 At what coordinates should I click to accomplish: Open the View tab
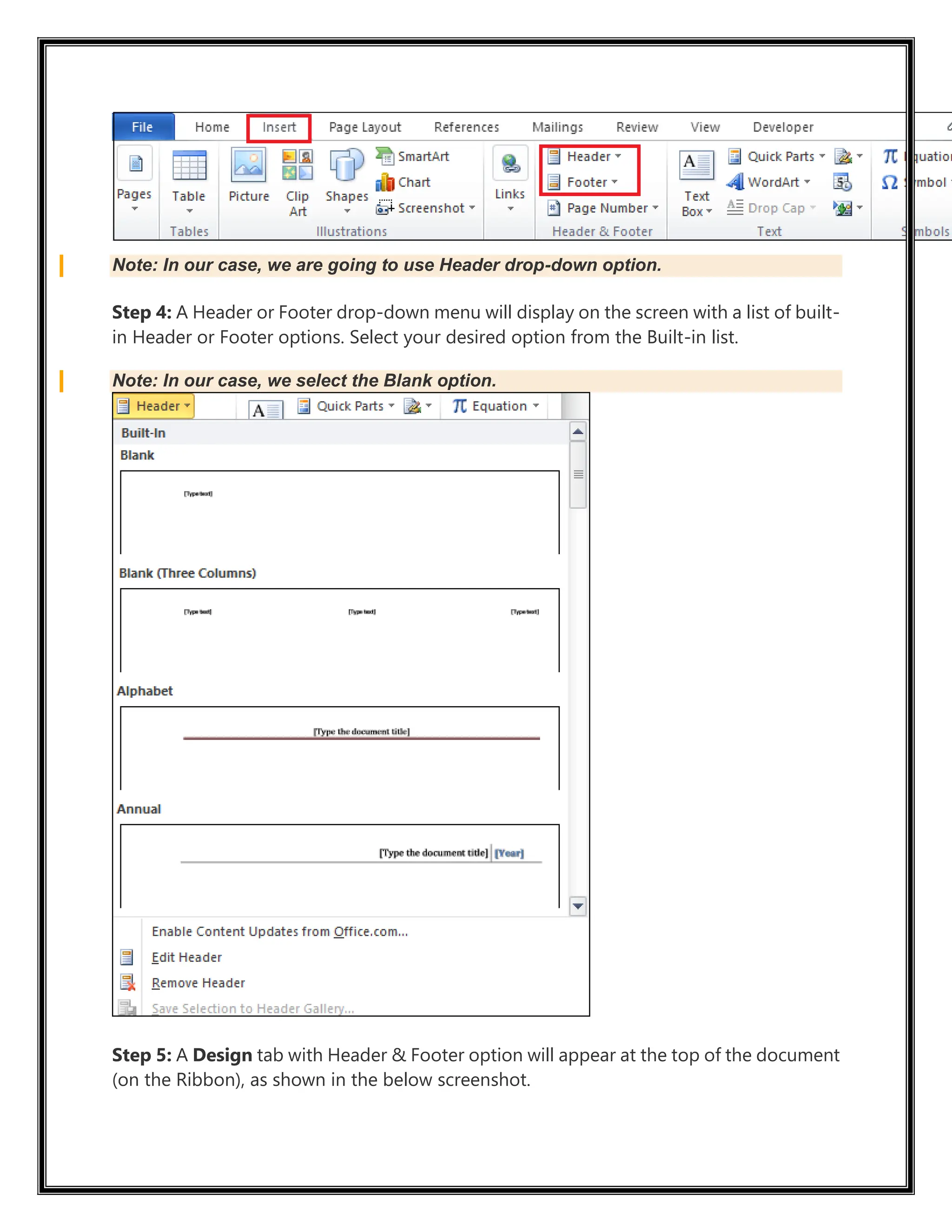[x=705, y=127]
